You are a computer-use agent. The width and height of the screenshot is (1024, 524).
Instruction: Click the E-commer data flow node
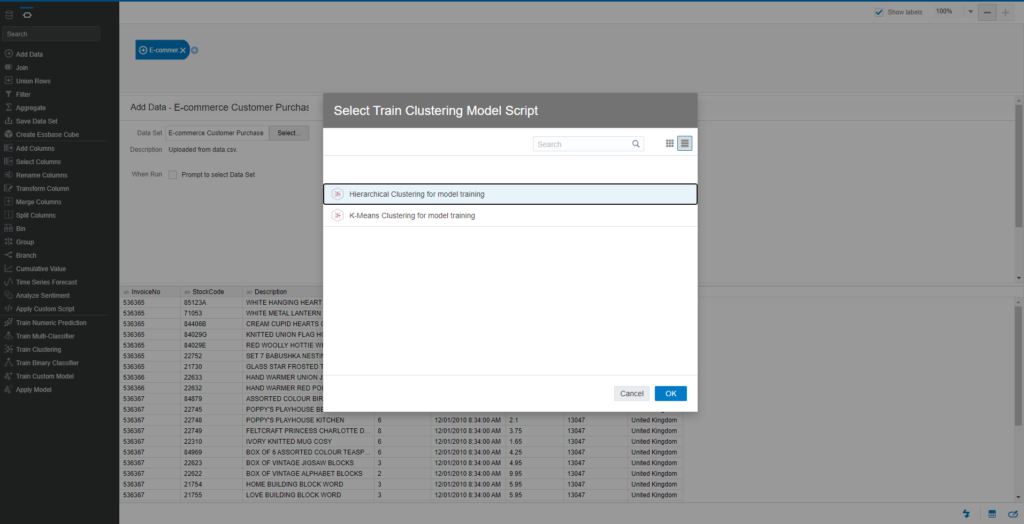click(x=162, y=50)
